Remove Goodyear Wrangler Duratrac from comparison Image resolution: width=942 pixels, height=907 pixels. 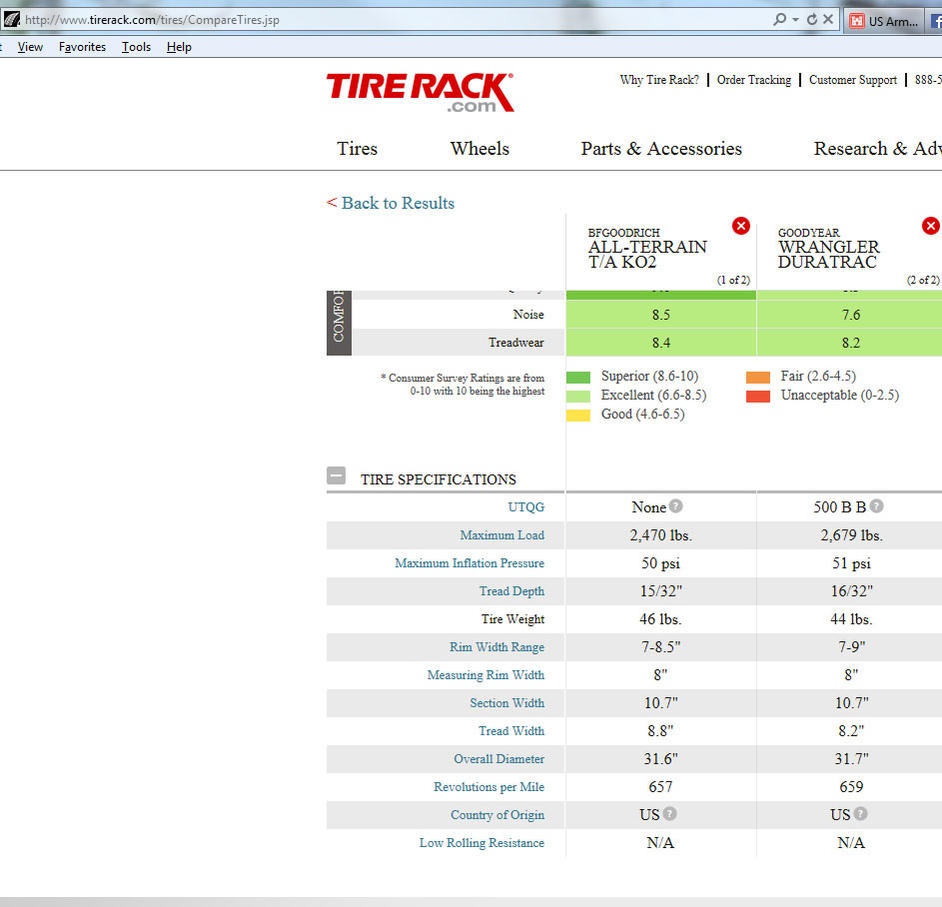[931, 226]
